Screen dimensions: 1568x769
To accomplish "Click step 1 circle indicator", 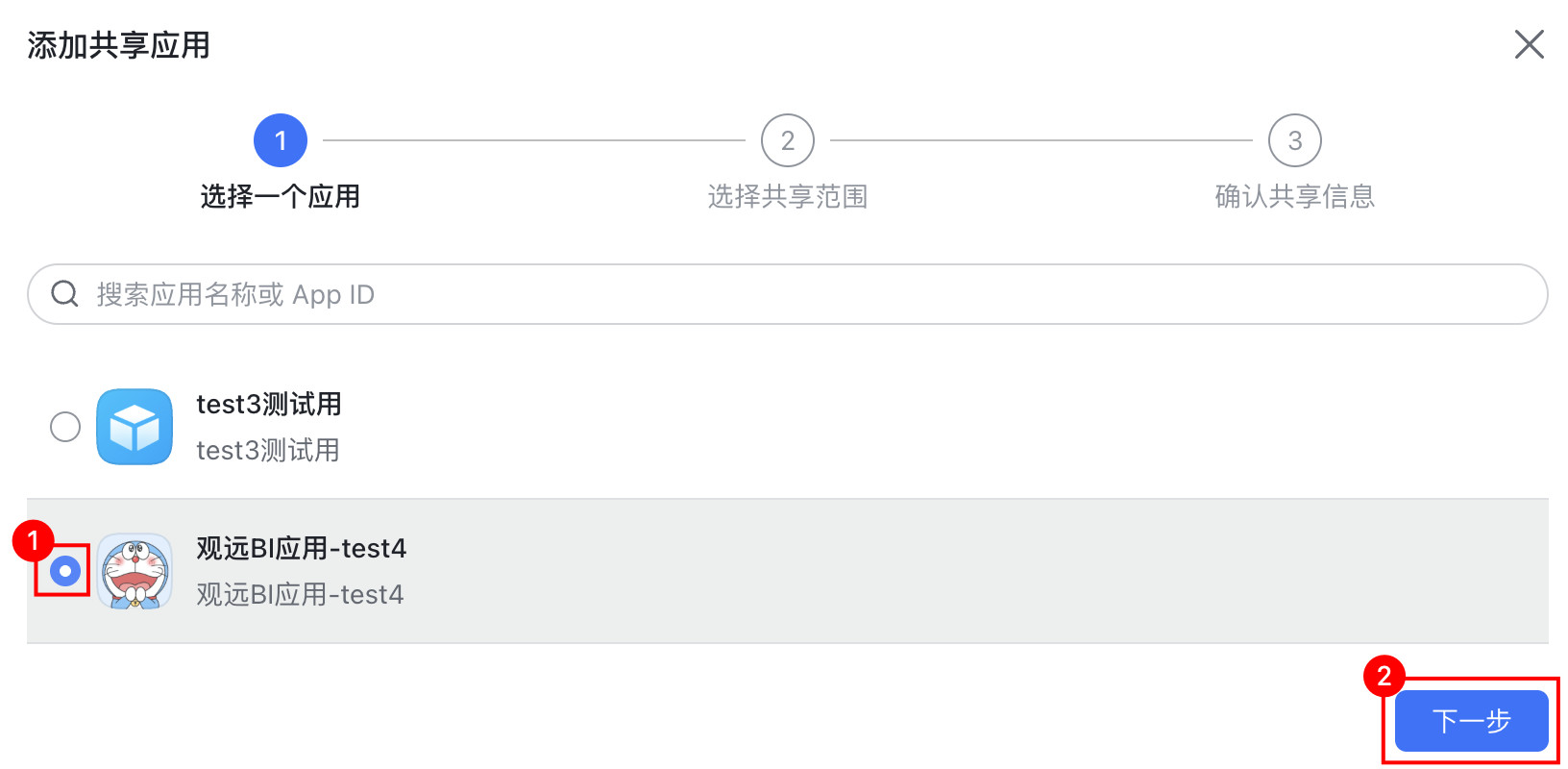I will 281,140.
